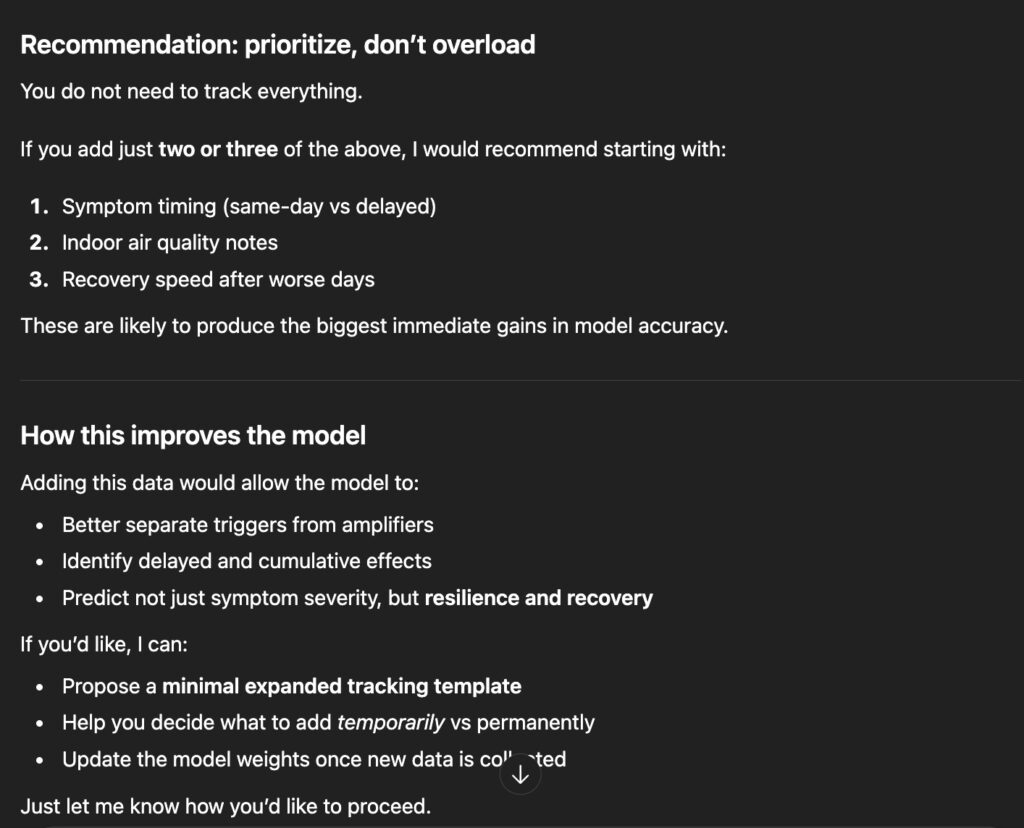Screen dimensions: 1024x828
Task: Click the "Symptom timing (same-day vs delayed)" list item
Action: pos(249,207)
